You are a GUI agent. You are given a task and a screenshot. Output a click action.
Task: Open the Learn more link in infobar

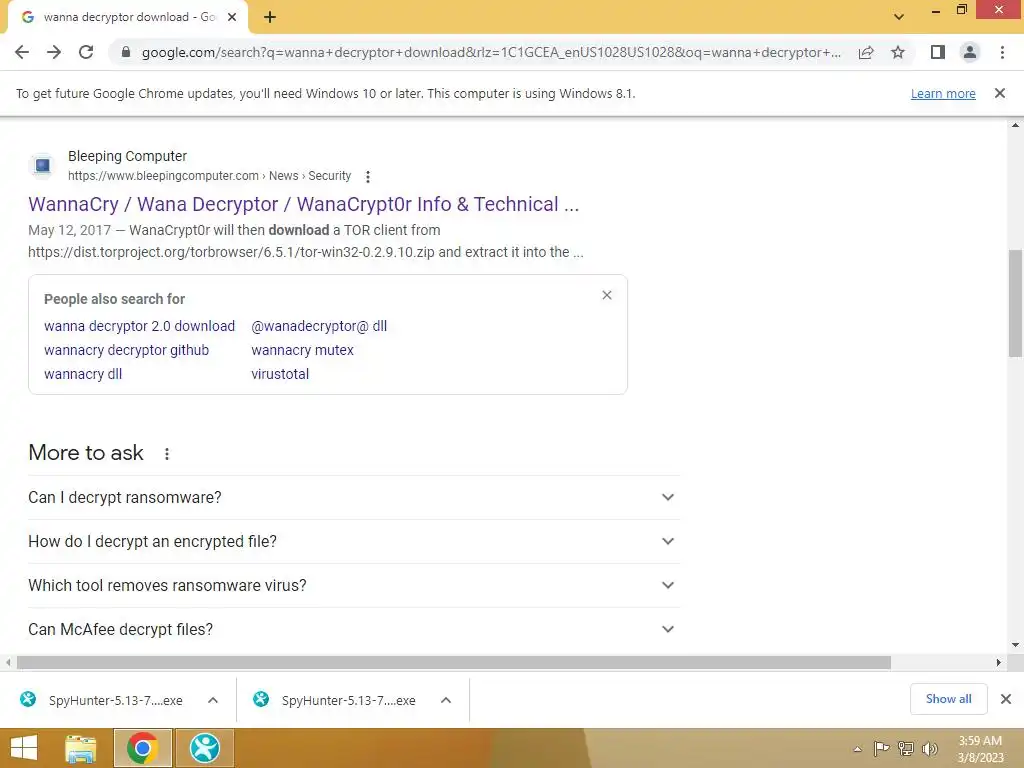click(943, 93)
